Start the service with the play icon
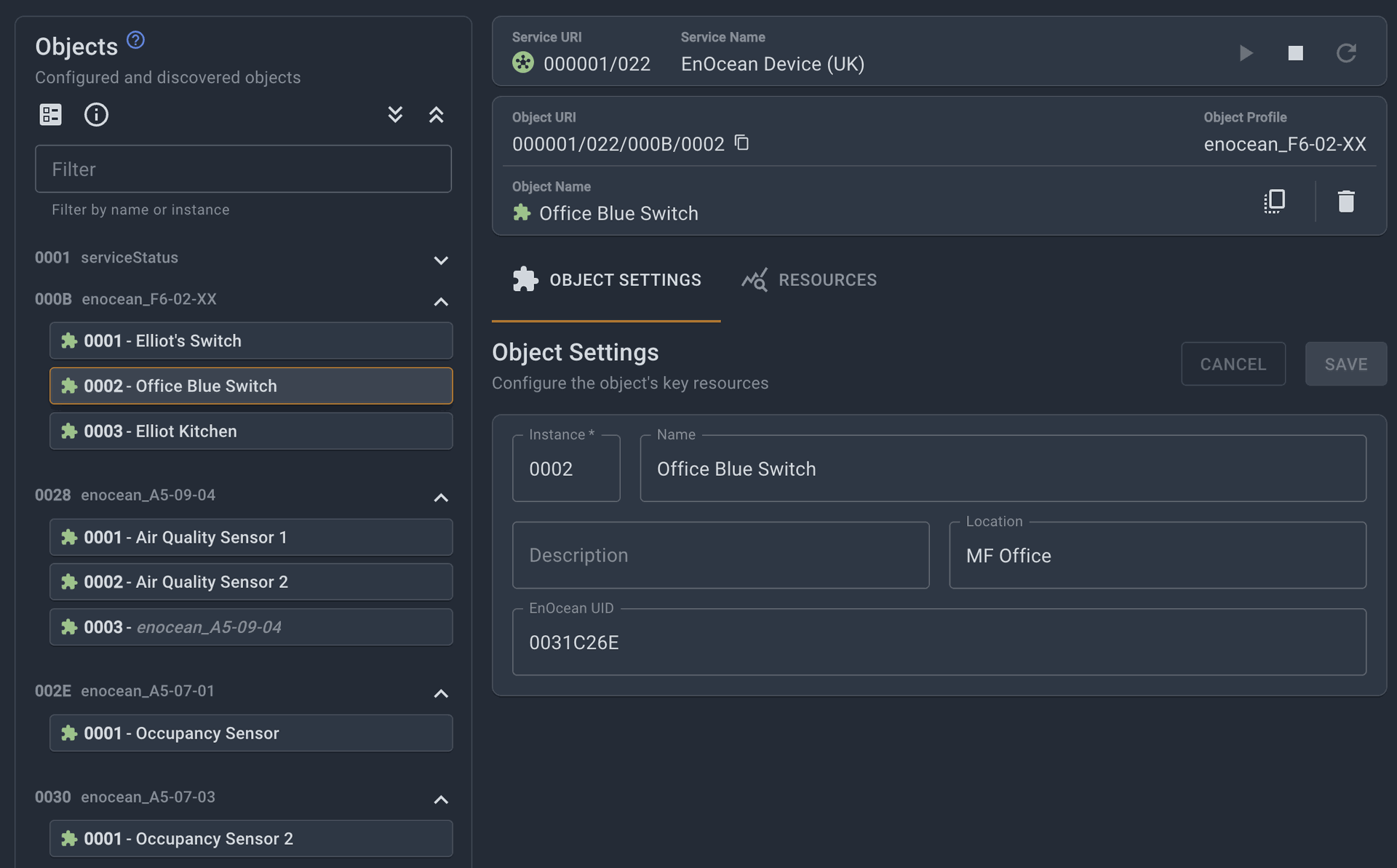The image size is (1397, 868). click(x=1246, y=53)
